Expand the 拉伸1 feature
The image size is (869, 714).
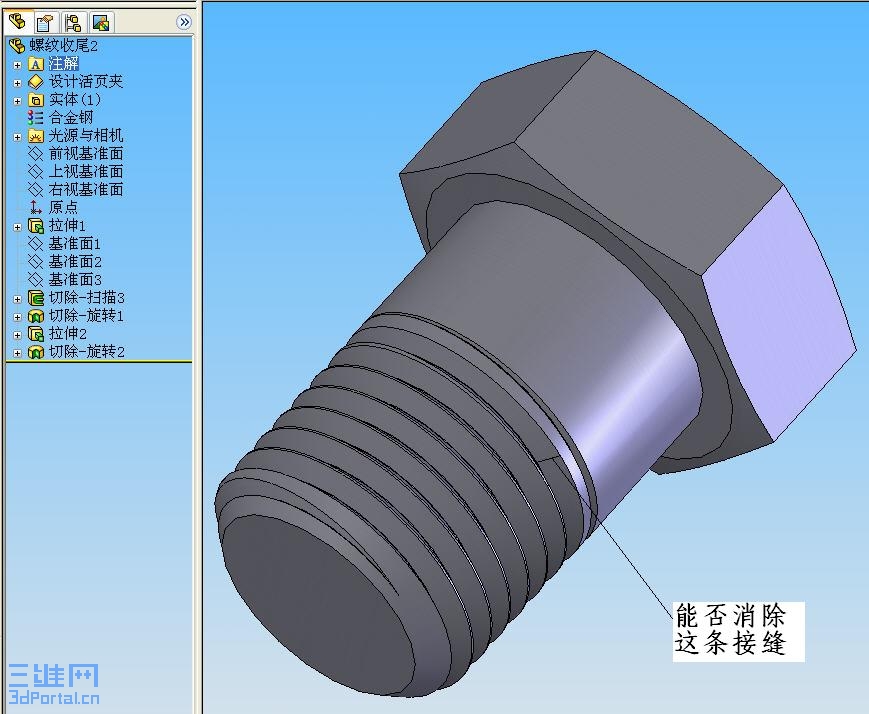[x=17, y=227]
